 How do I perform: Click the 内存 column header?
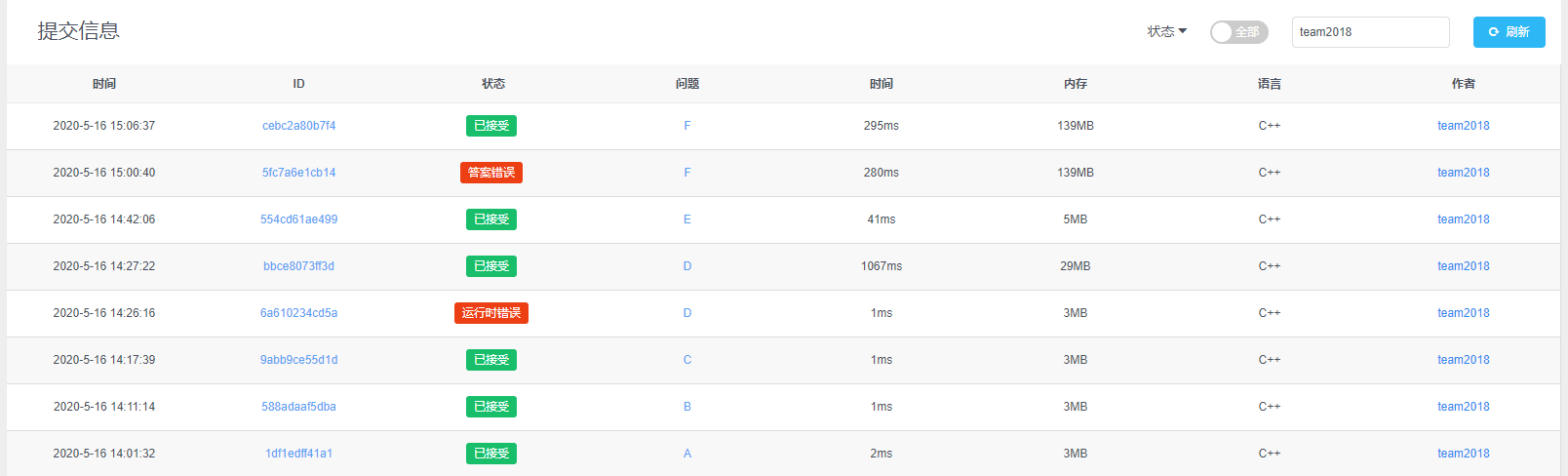1076,84
